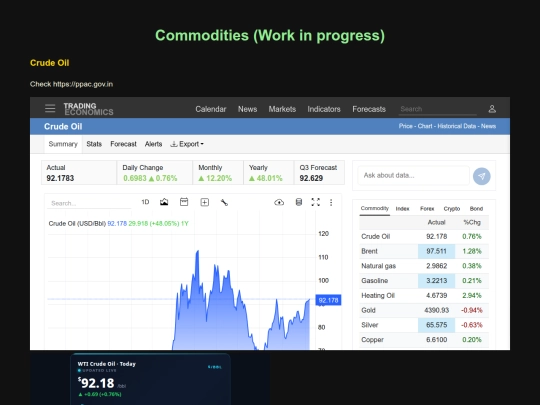This screenshot has height=405, width=540.
Task: Expand chart to fullscreen
Action: 315,202
